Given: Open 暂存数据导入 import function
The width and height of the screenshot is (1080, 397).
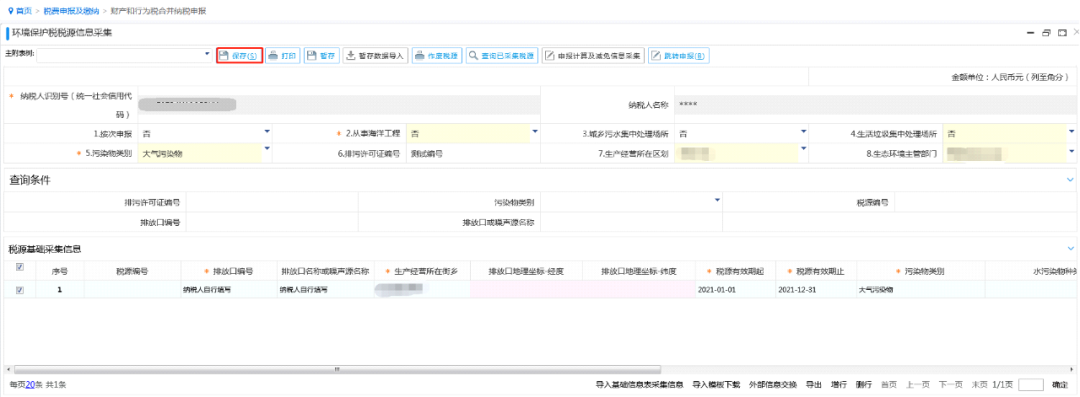Looking at the screenshot, I should click(375, 56).
